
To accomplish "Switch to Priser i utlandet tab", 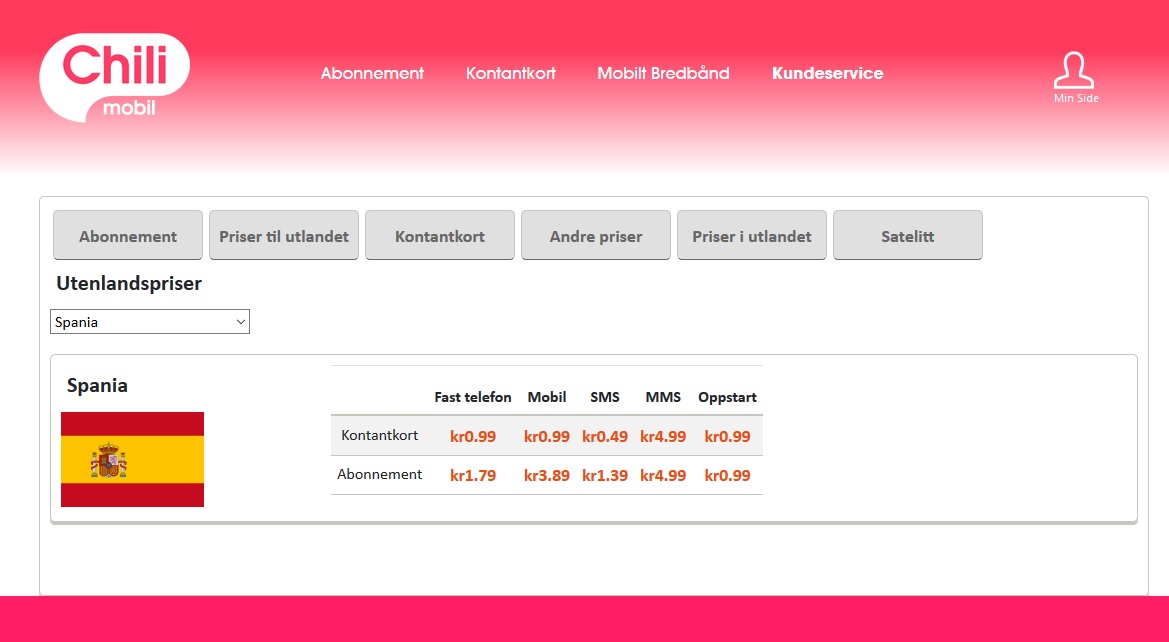I will click(752, 236).
